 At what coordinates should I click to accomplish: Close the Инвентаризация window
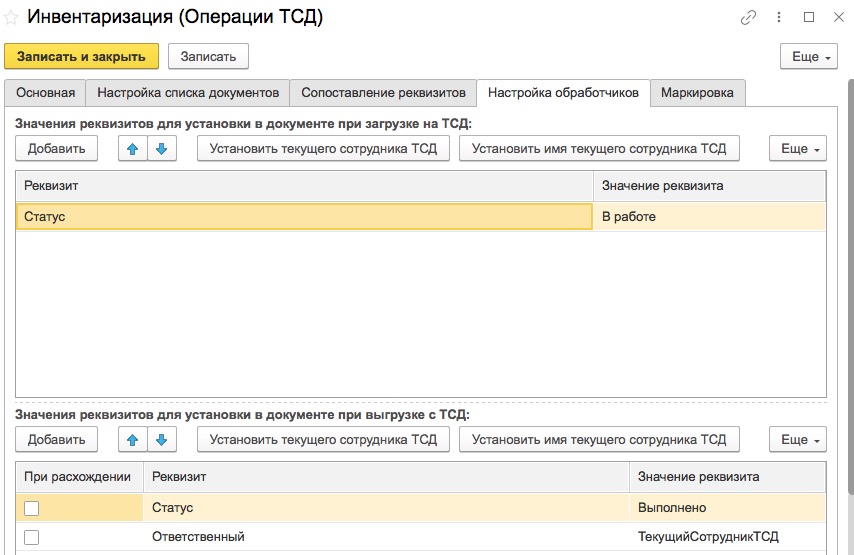point(839,17)
